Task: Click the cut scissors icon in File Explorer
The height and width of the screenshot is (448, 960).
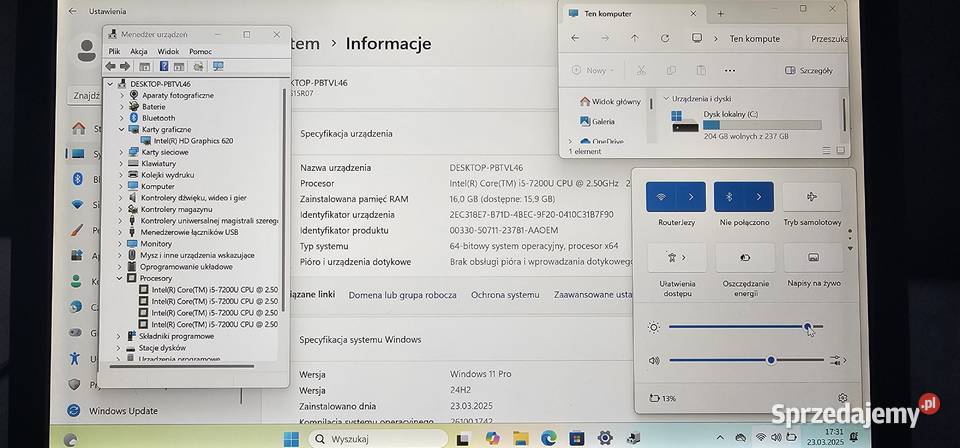Action: (641, 70)
